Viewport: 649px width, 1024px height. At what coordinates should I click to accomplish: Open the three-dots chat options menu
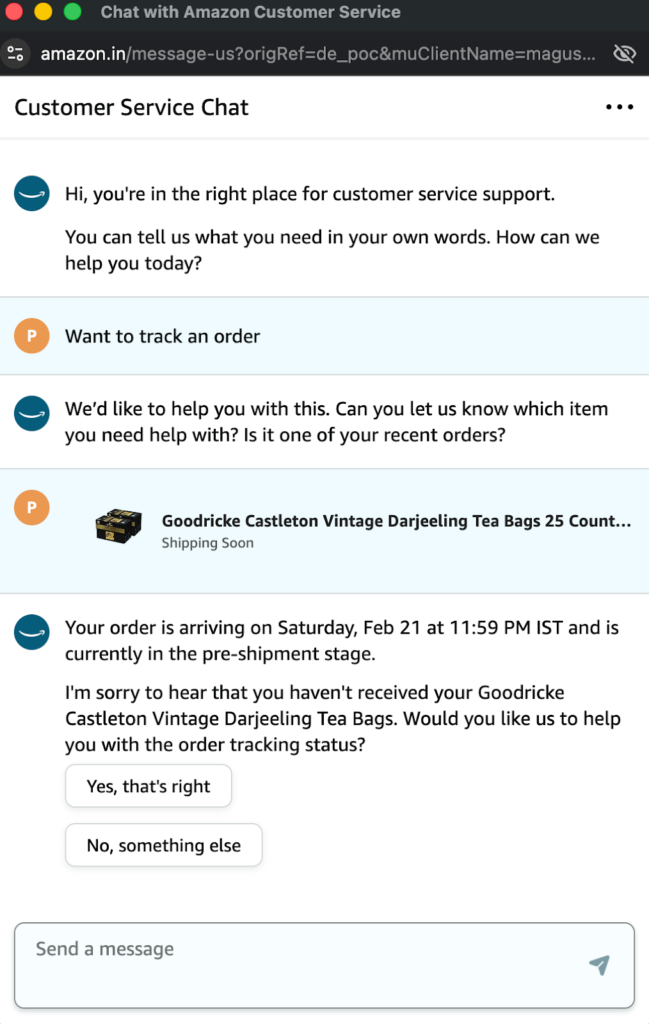(x=619, y=108)
